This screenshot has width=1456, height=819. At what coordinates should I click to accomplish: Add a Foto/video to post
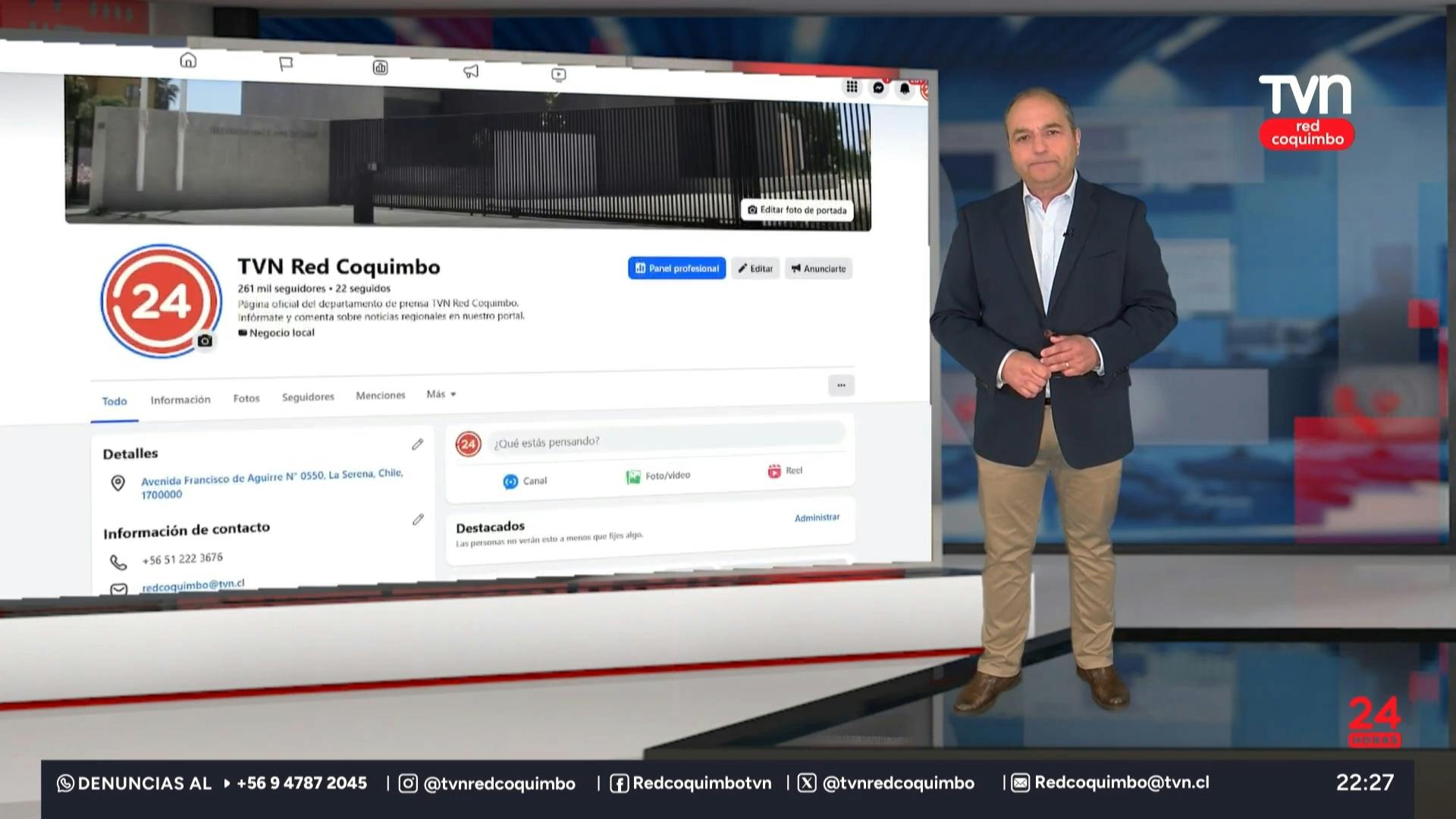pos(657,476)
